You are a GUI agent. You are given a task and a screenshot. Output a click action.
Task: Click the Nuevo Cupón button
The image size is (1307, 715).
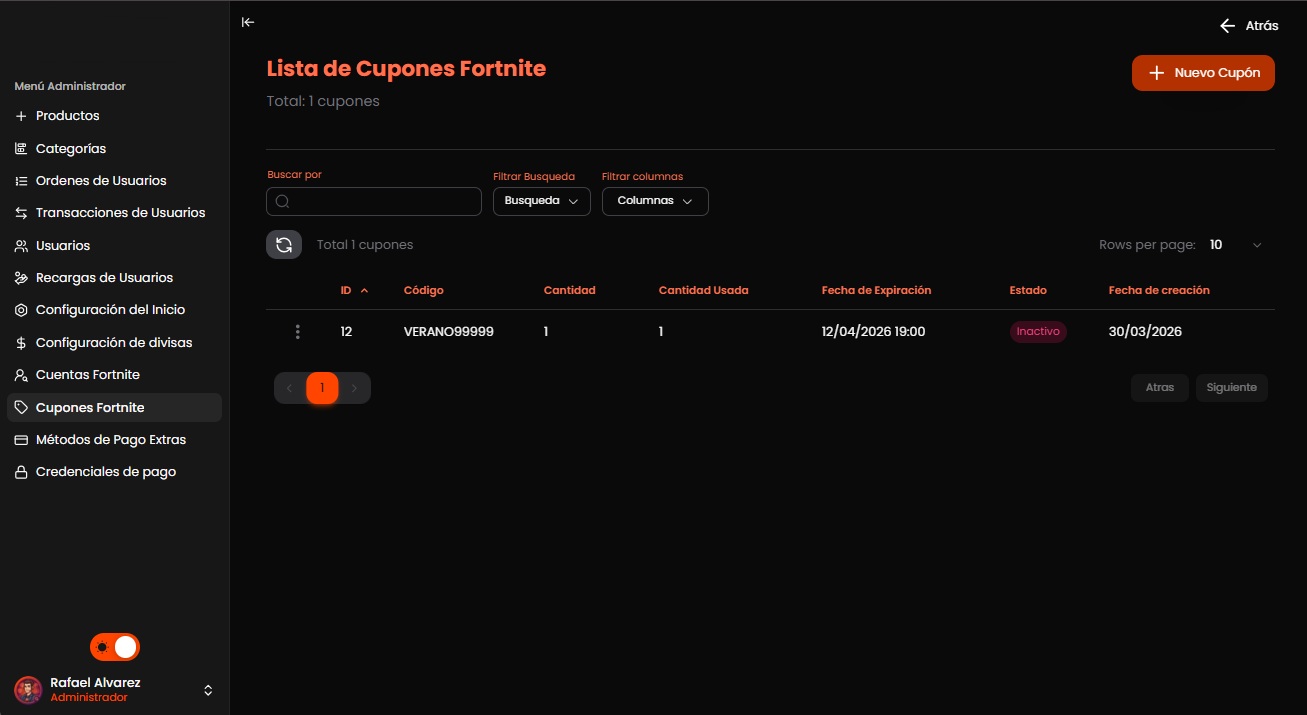(x=1203, y=73)
